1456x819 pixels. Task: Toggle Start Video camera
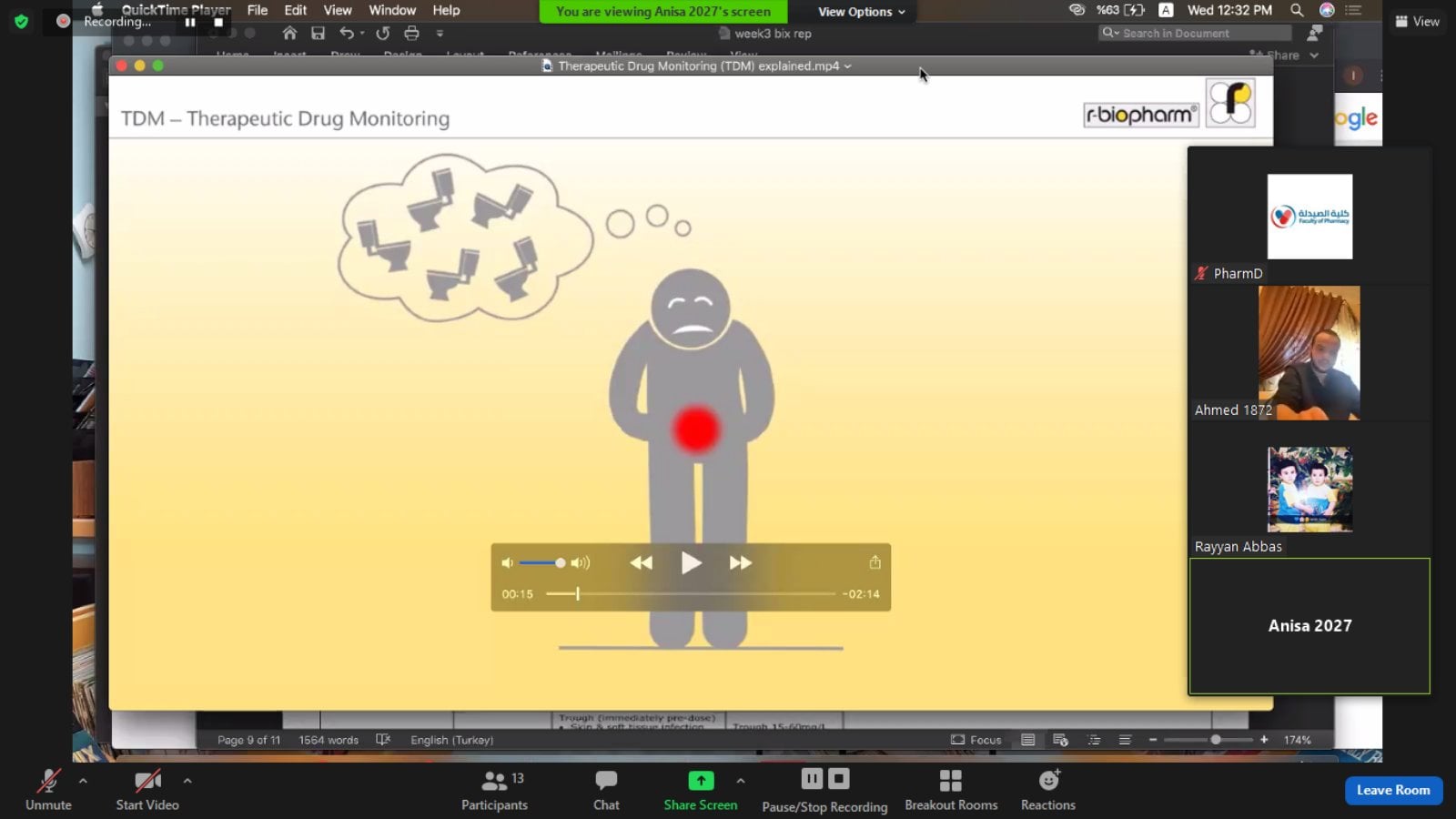coord(147,790)
